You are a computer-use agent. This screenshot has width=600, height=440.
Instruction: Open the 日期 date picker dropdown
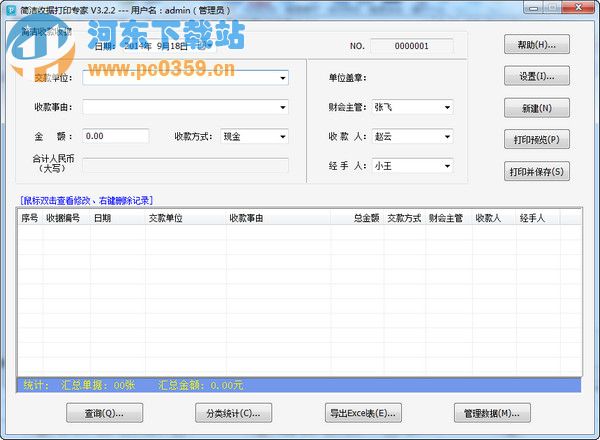[209, 46]
